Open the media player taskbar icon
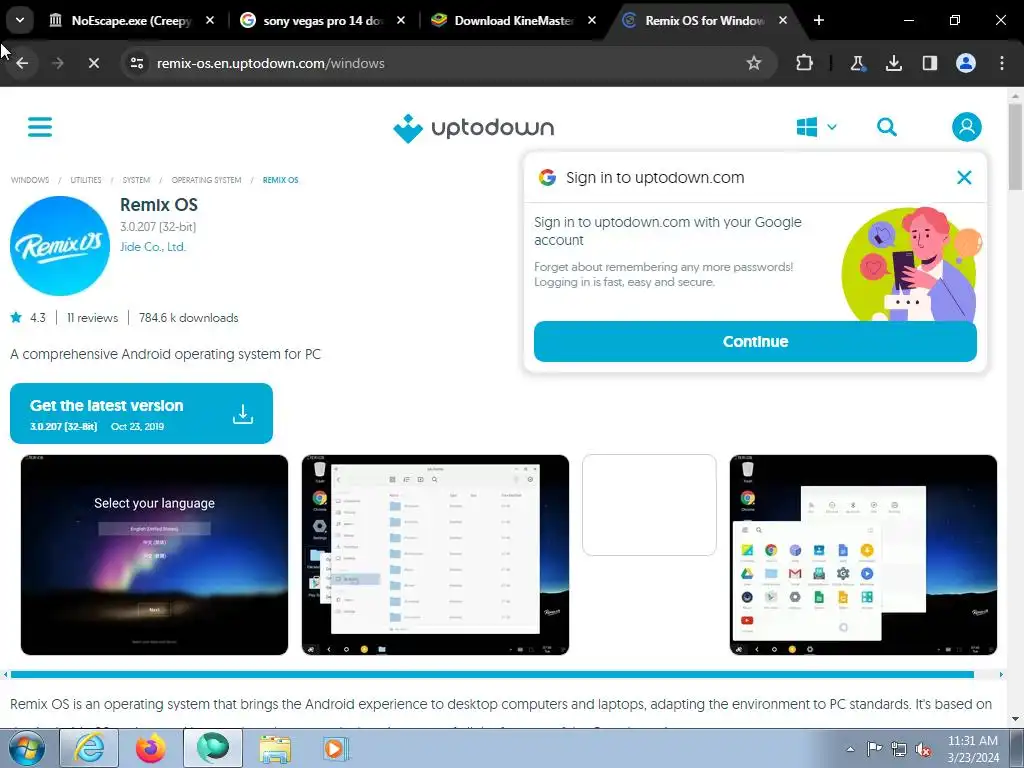The image size is (1024, 768). coord(336,748)
